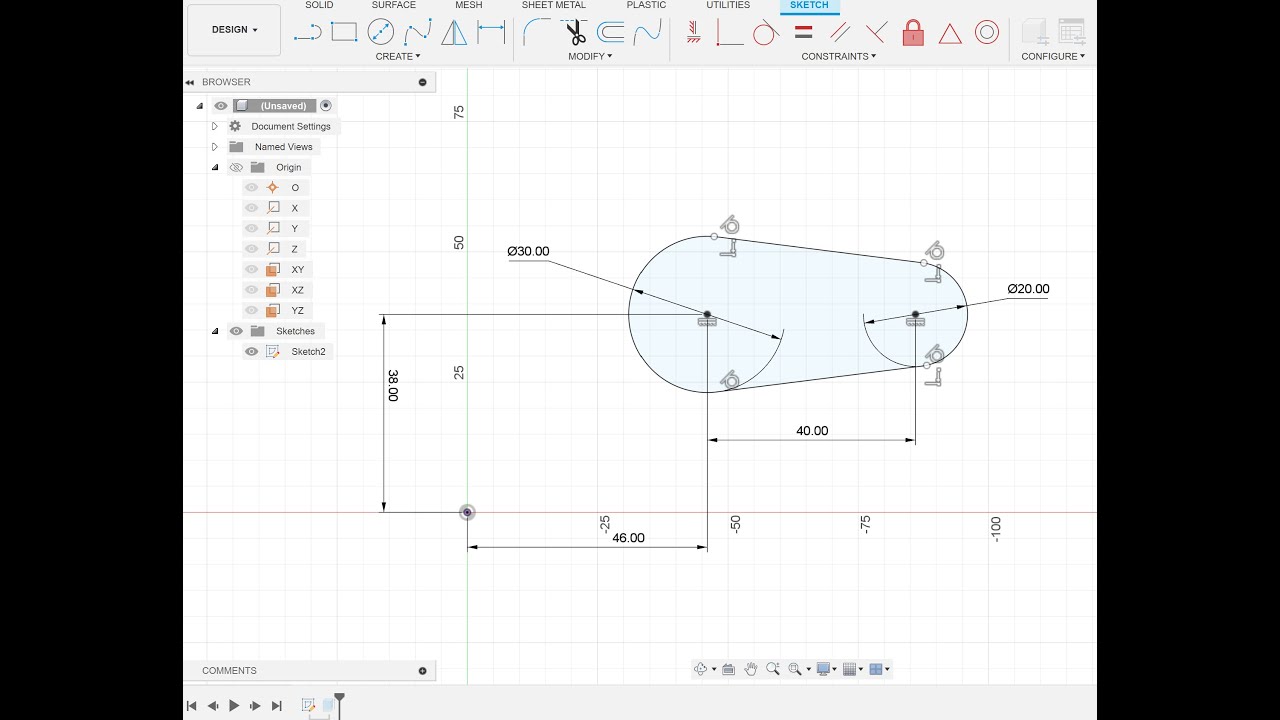
Task: Show the hidden Origin folder
Action: 236,167
